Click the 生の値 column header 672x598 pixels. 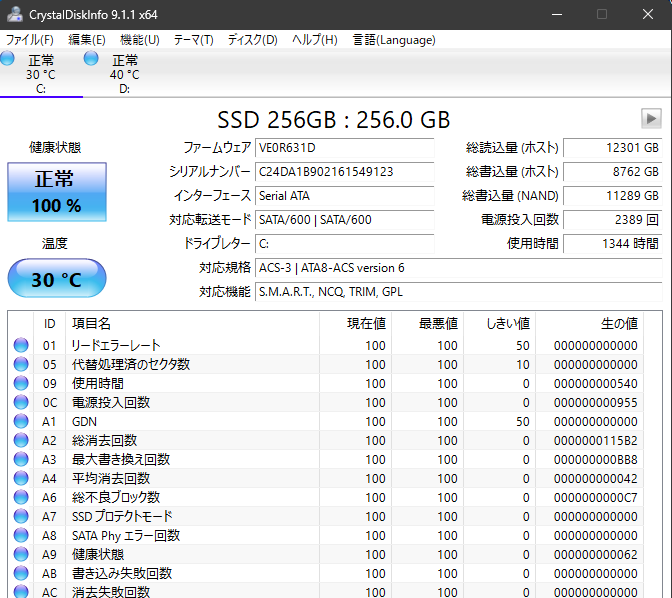tap(589, 324)
